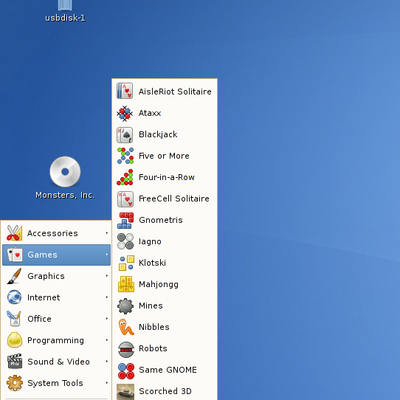
Task: Start Four-in-a-Row from the Games list
Action: point(165,177)
